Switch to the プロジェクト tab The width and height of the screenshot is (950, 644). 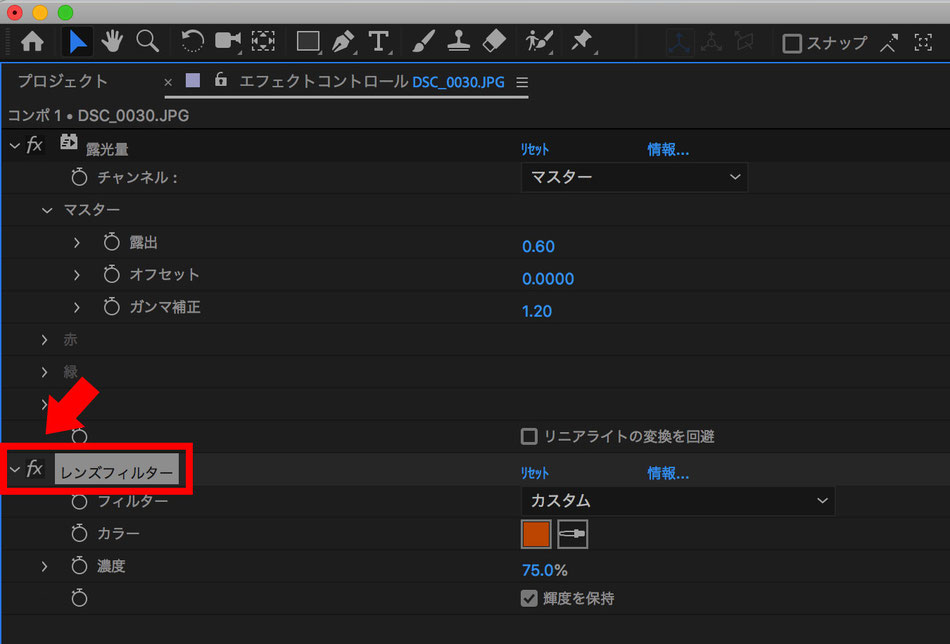(62, 81)
